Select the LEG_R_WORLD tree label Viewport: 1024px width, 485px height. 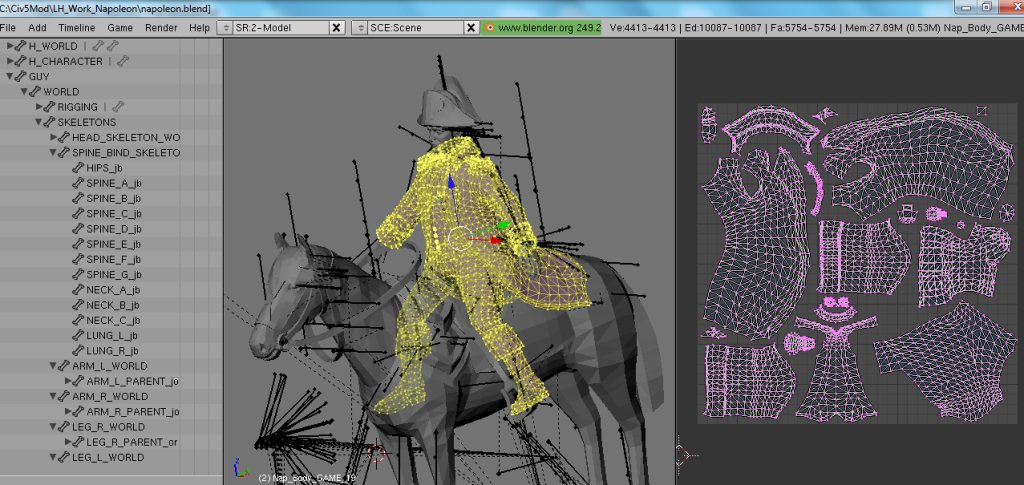108,427
